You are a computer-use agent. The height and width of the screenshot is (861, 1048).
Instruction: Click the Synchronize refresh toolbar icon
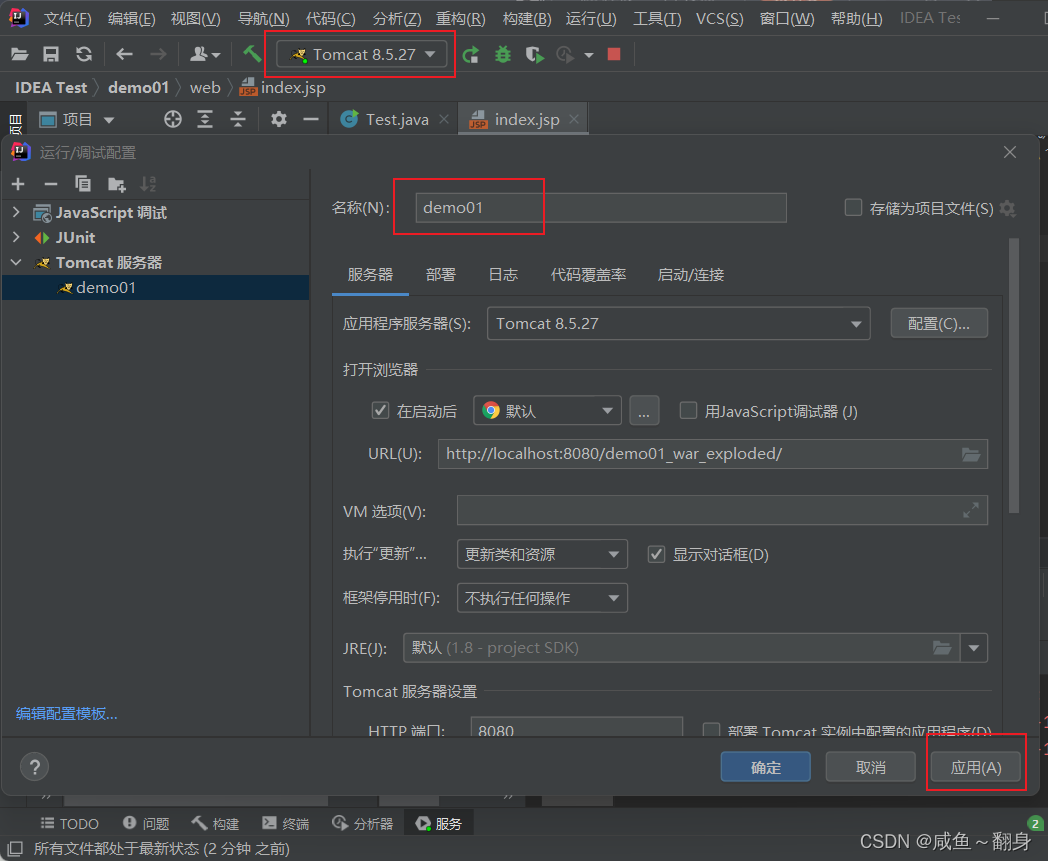click(84, 54)
